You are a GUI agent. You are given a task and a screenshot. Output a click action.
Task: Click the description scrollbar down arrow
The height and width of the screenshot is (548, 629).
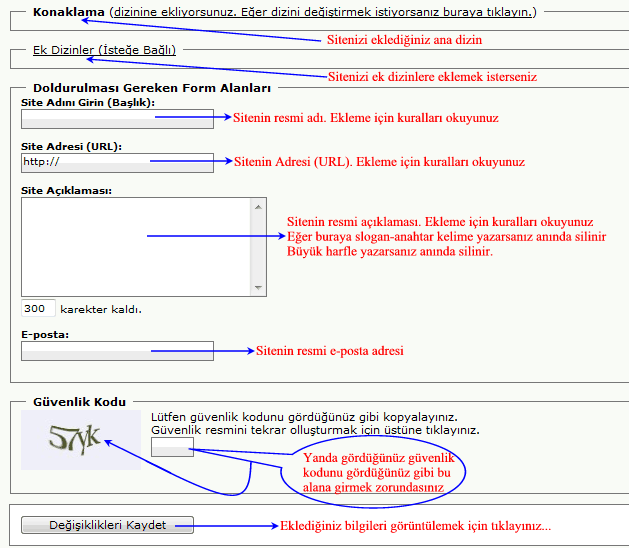coord(258,287)
